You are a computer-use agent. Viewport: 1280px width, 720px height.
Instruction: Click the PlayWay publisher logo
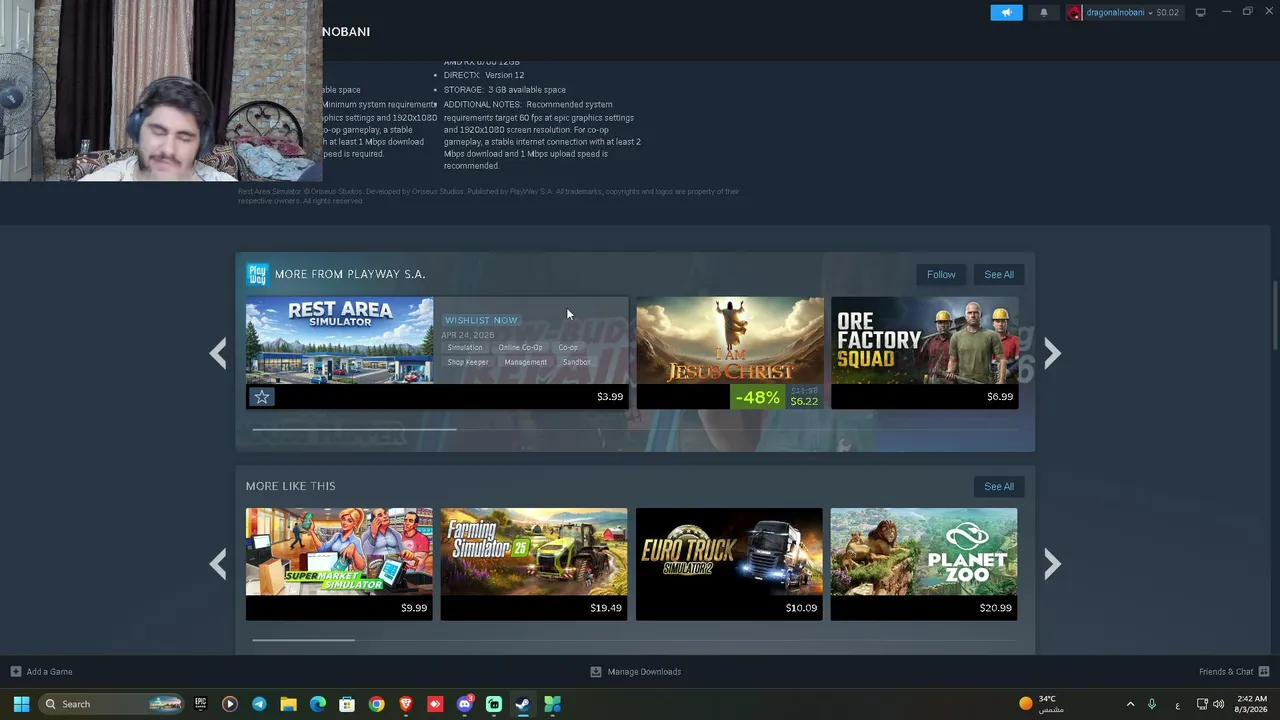(x=257, y=274)
